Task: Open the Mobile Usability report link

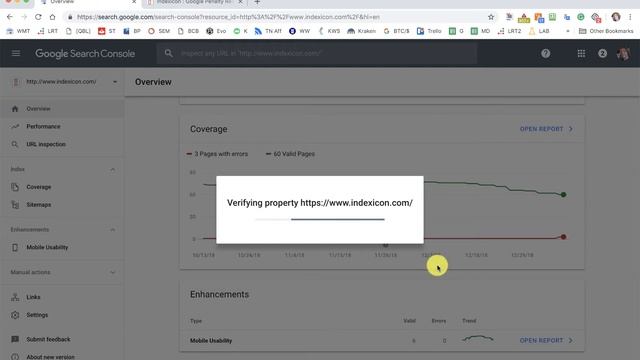Action: click(546, 340)
